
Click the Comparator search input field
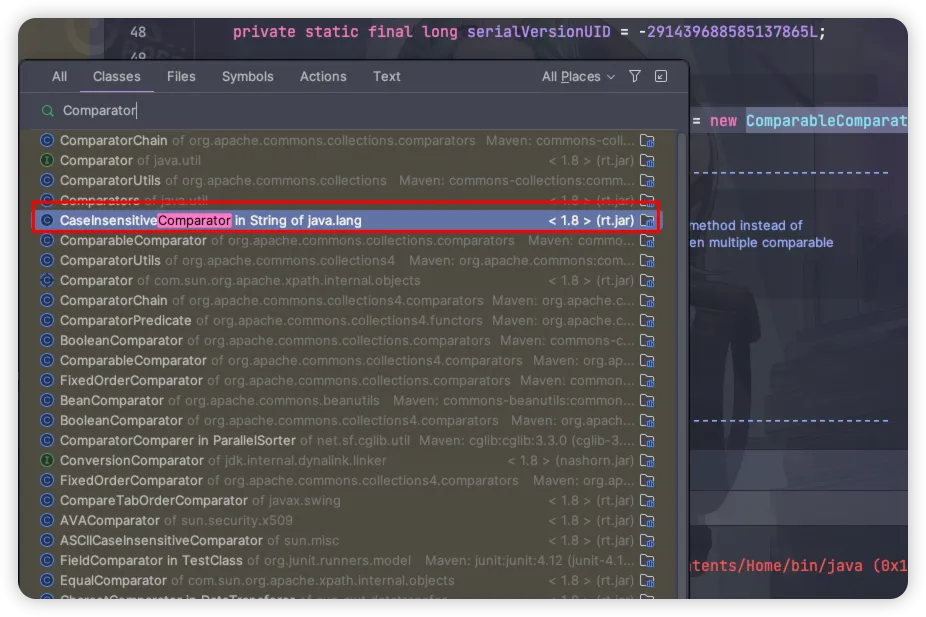pos(350,111)
